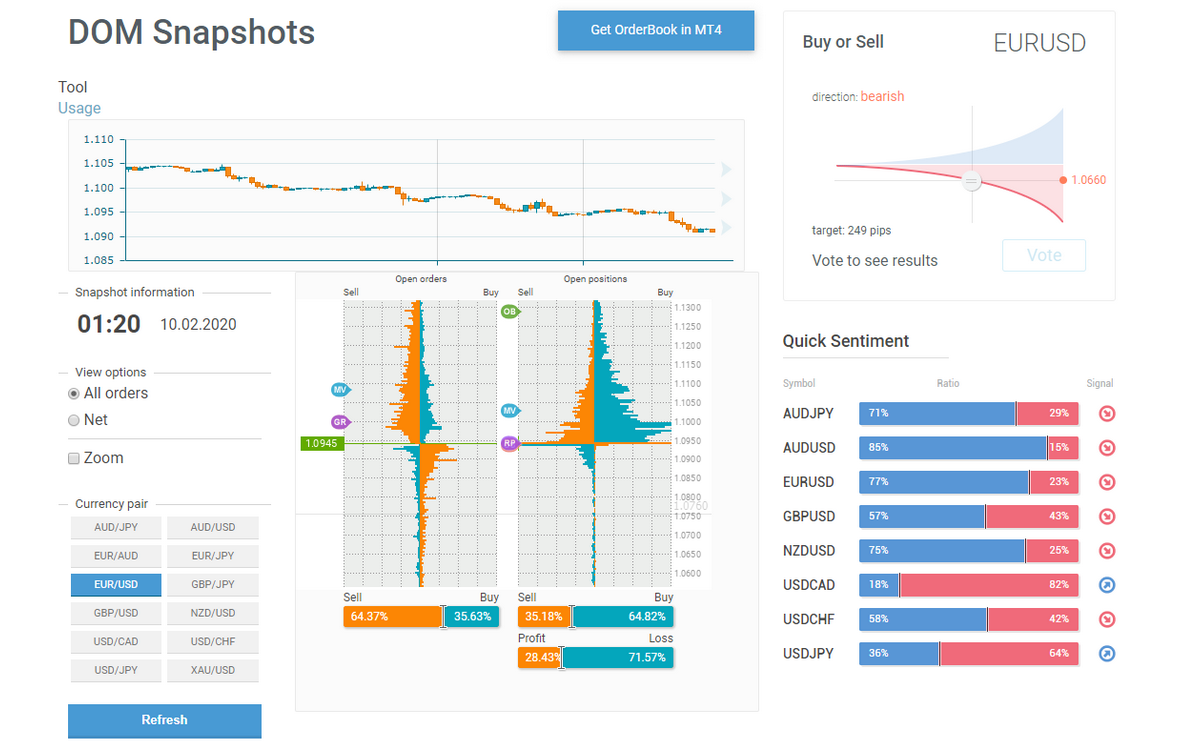Image resolution: width=1200 pixels, height=750 pixels.
Task: Click the bearish signal icon beside GBPUSD
Action: point(1106,516)
